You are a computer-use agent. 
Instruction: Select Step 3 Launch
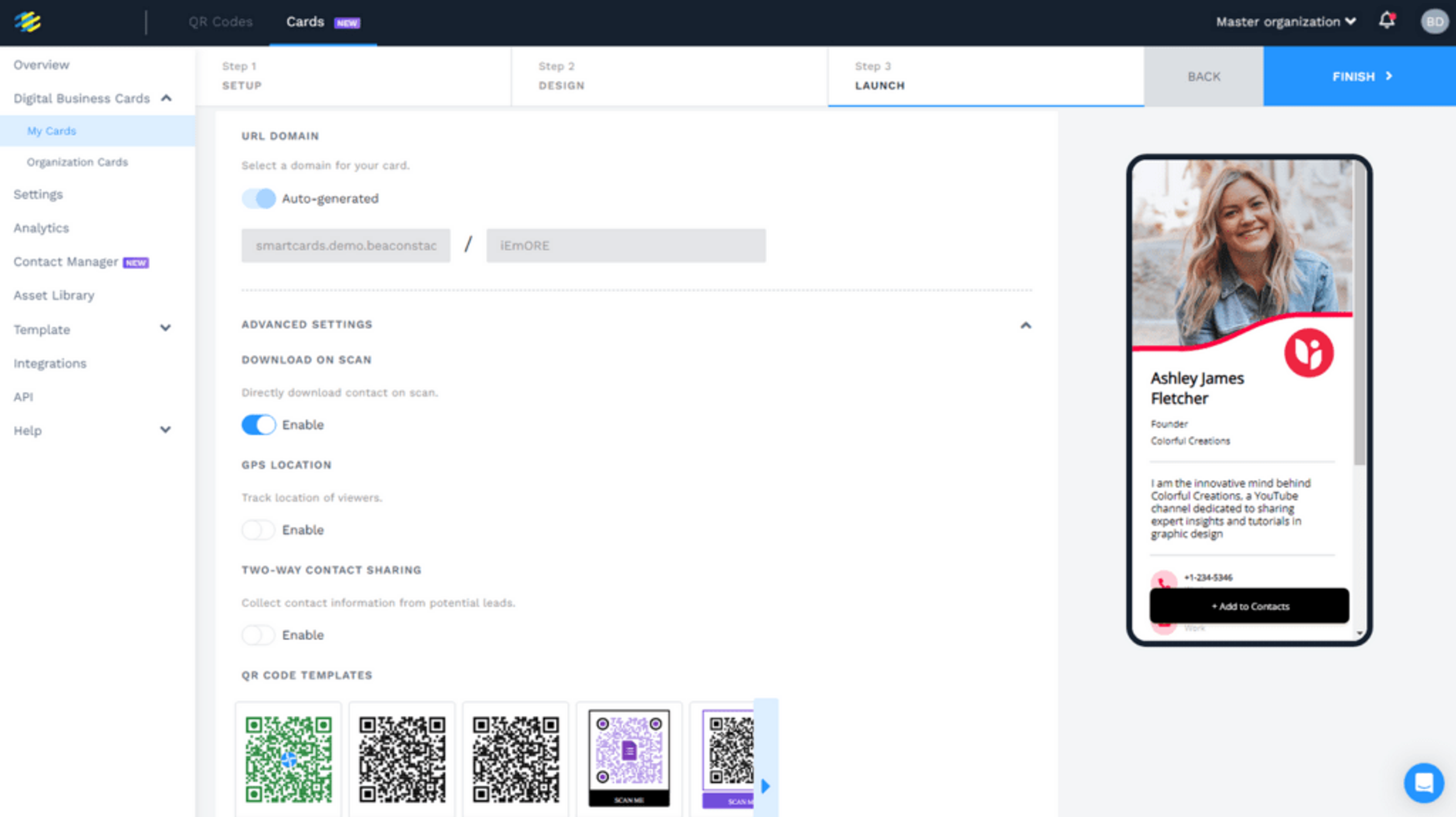pos(986,76)
